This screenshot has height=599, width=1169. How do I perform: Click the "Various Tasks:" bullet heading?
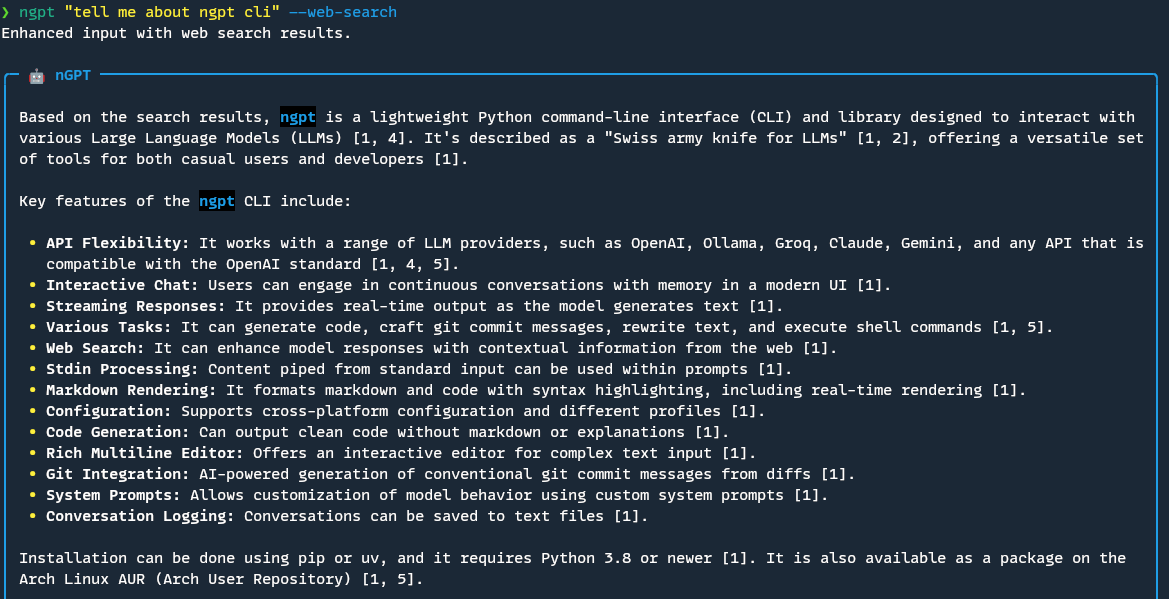click(110, 327)
